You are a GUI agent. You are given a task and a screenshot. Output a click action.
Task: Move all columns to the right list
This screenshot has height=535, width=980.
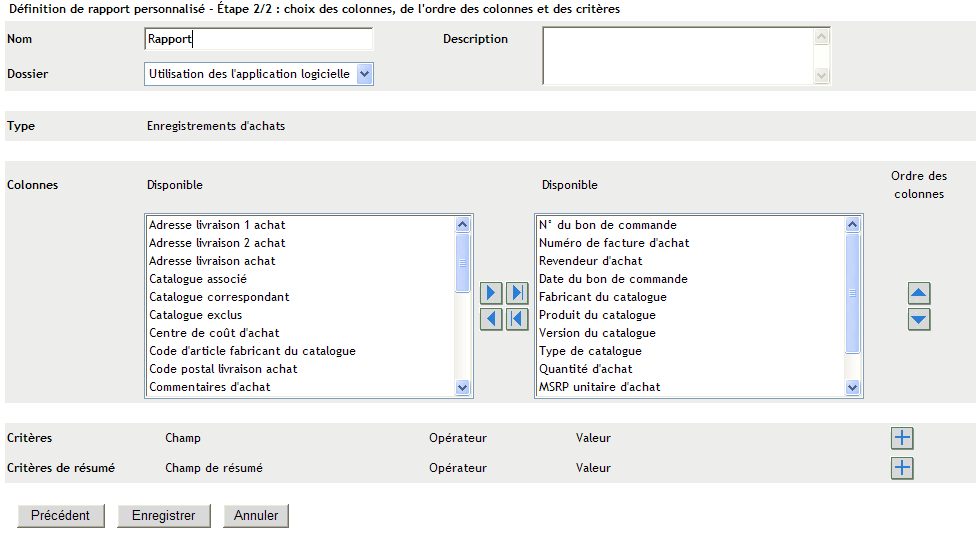517,293
